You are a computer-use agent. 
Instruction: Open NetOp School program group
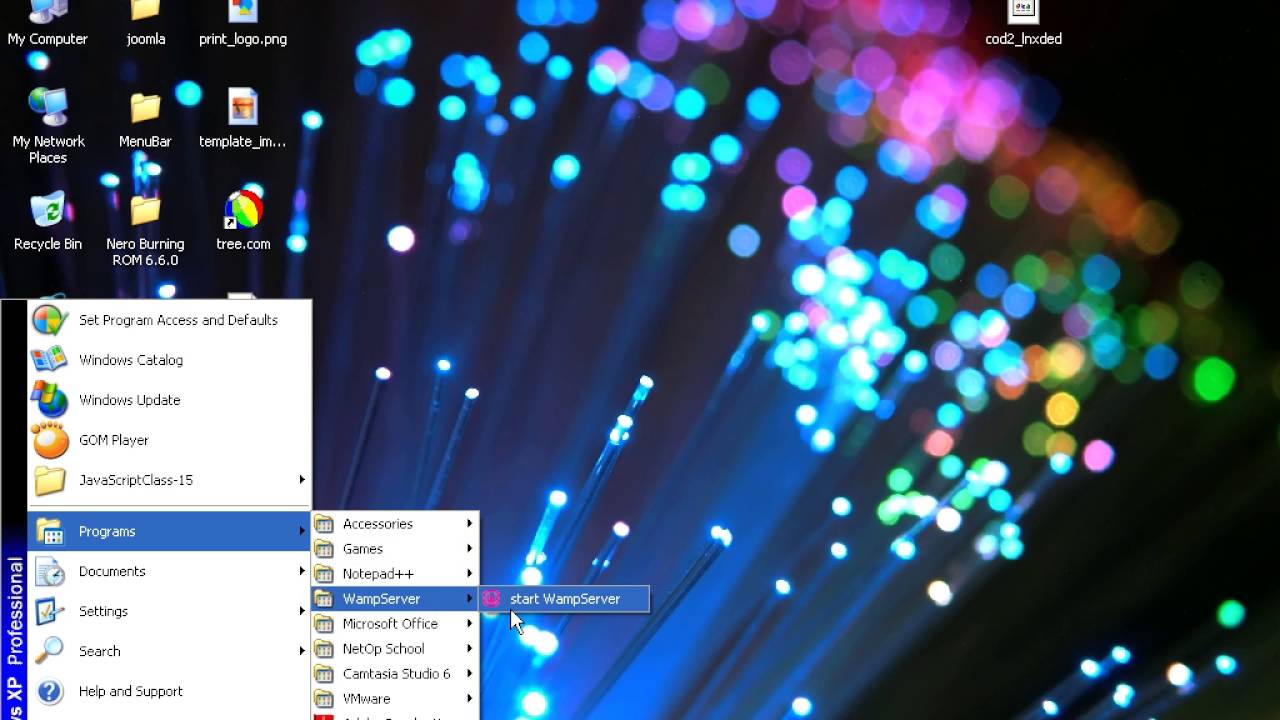click(395, 649)
